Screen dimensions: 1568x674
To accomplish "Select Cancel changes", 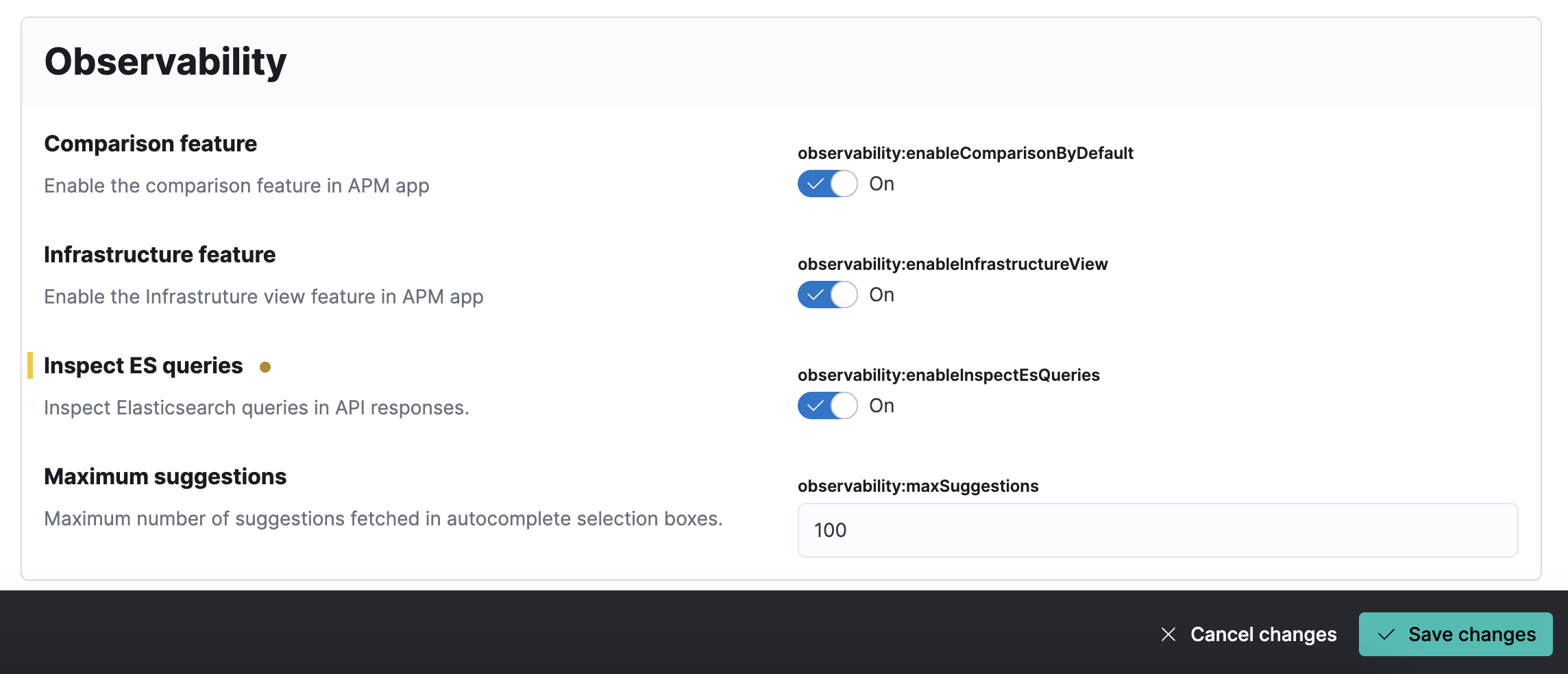I will click(1263, 634).
